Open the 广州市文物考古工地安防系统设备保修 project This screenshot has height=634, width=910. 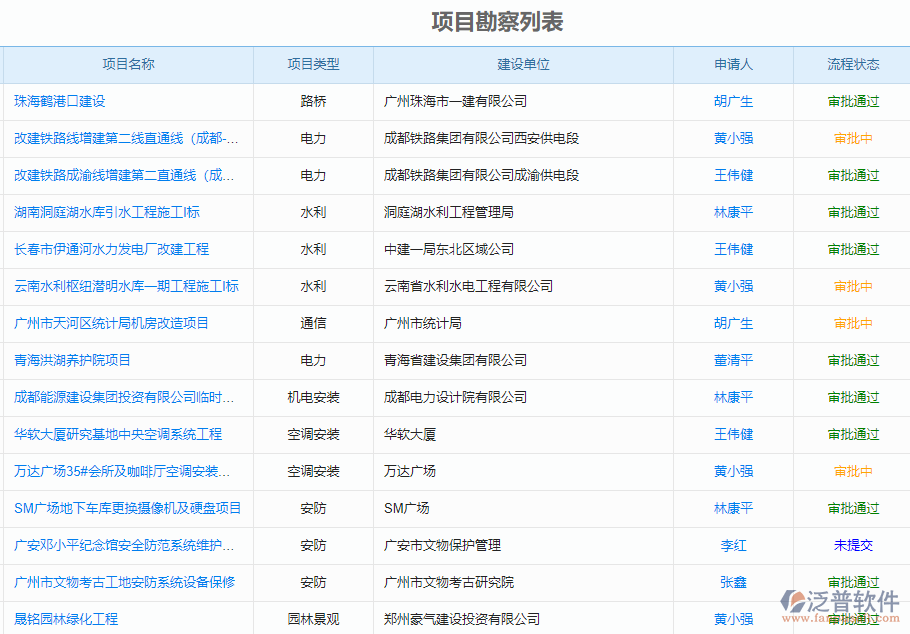point(125,582)
